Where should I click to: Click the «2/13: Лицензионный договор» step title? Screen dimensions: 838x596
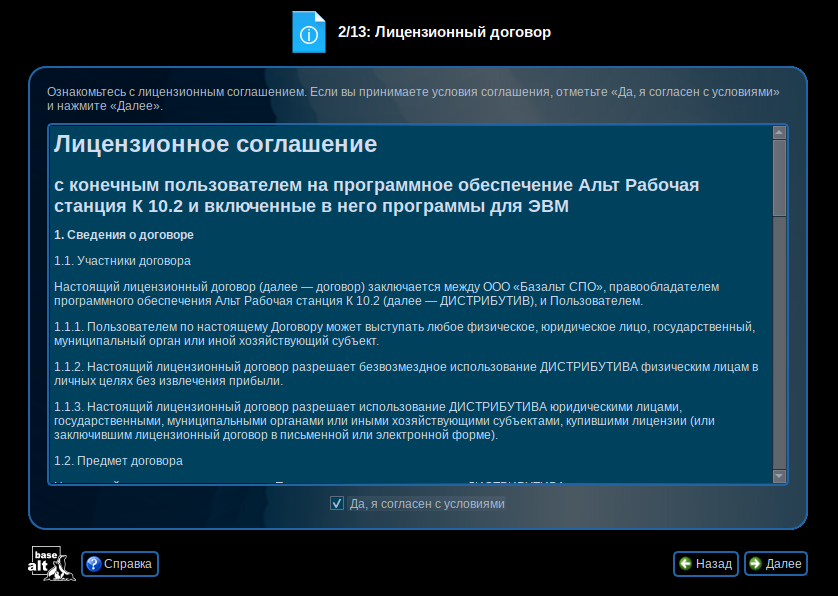click(444, 32)
